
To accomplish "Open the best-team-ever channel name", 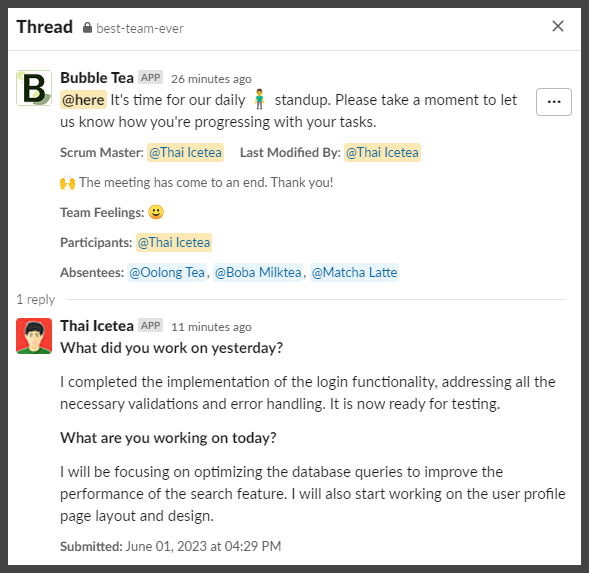I will click(140, 29).
